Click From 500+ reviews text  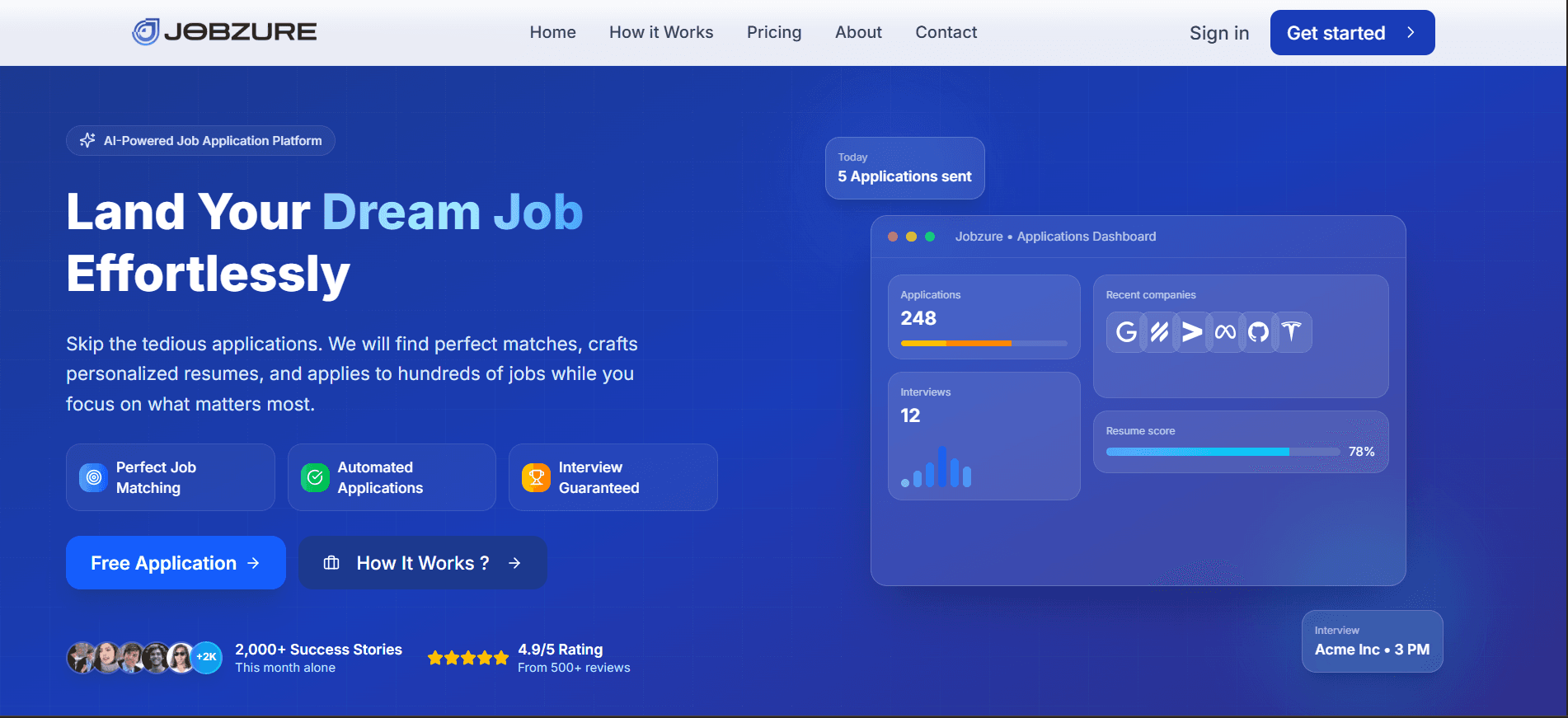(x=574, y=668)
